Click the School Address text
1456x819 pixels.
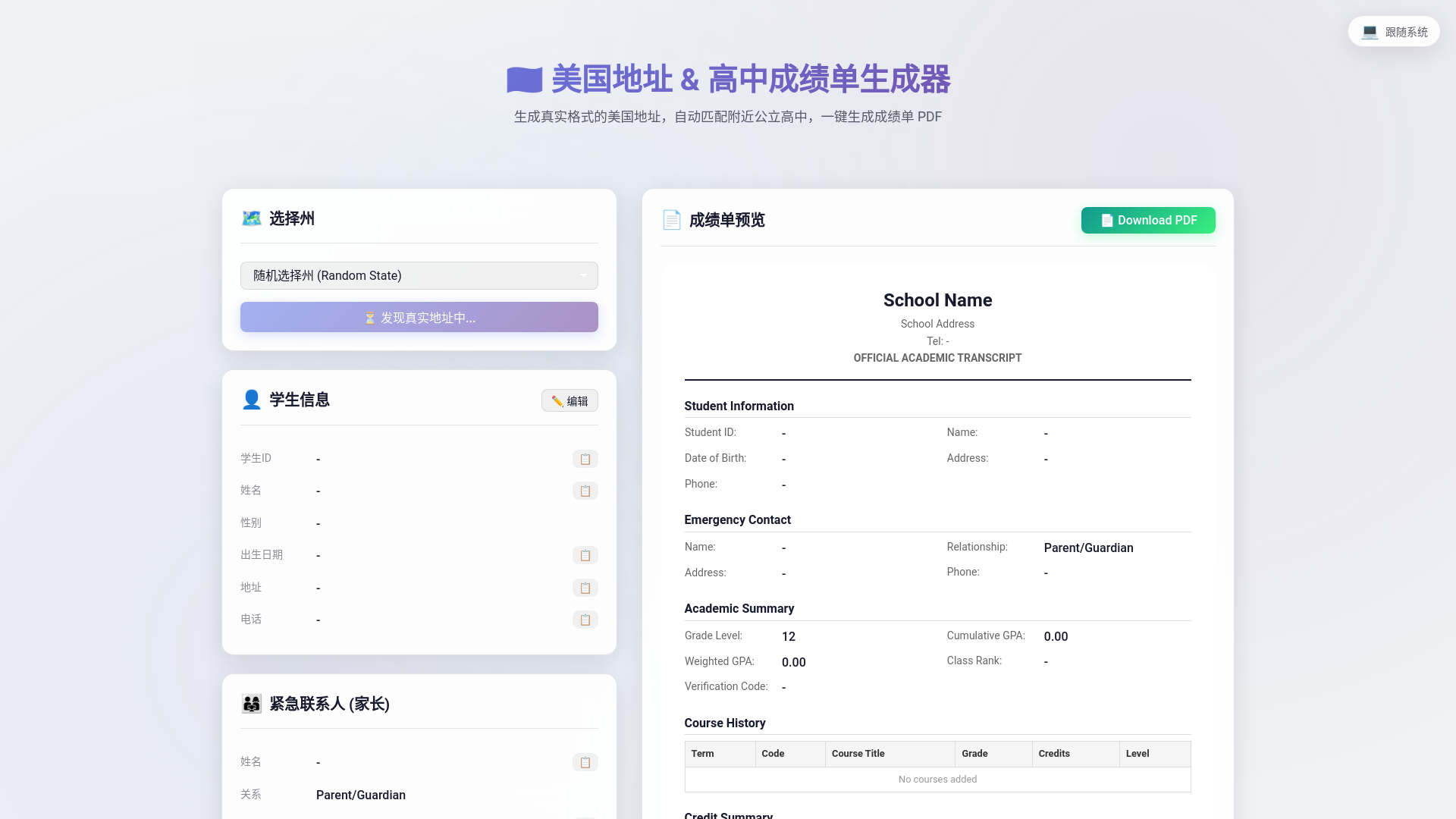click(x=937, y=324)
